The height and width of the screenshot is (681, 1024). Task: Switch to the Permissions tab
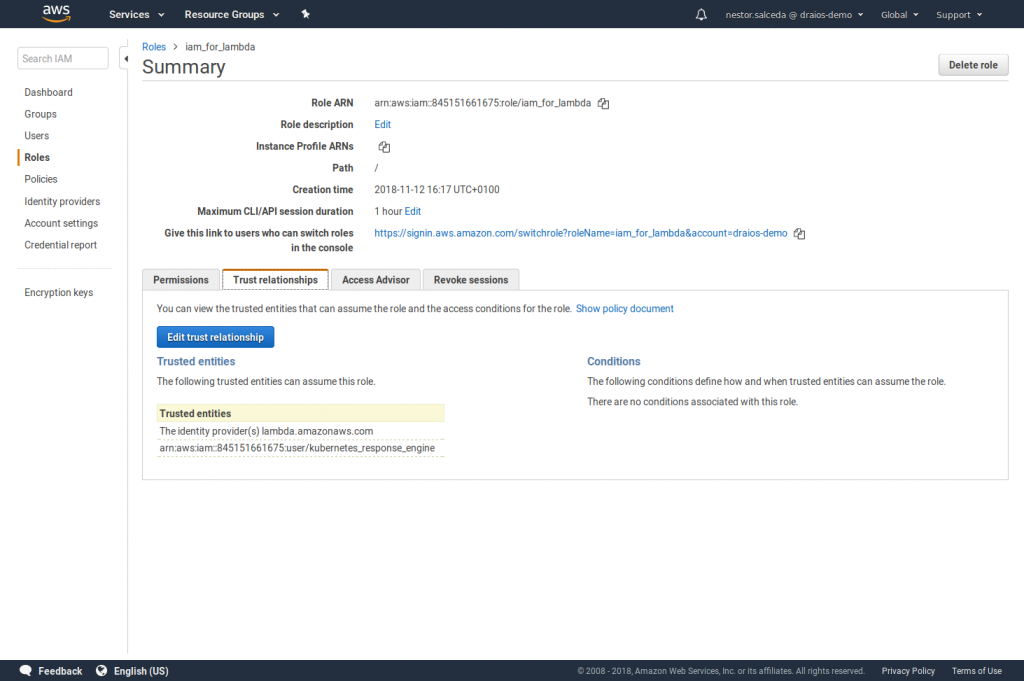pos(180,279)
